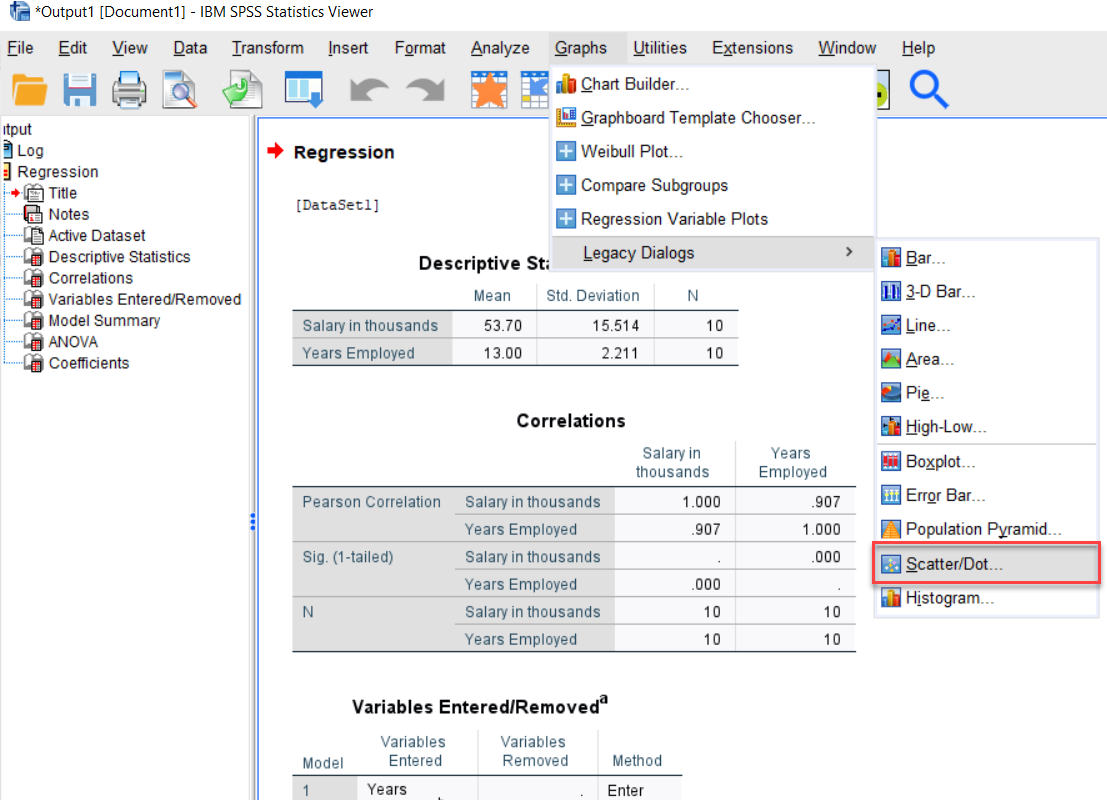Click the Line chart icon

[x=891, y=326]
